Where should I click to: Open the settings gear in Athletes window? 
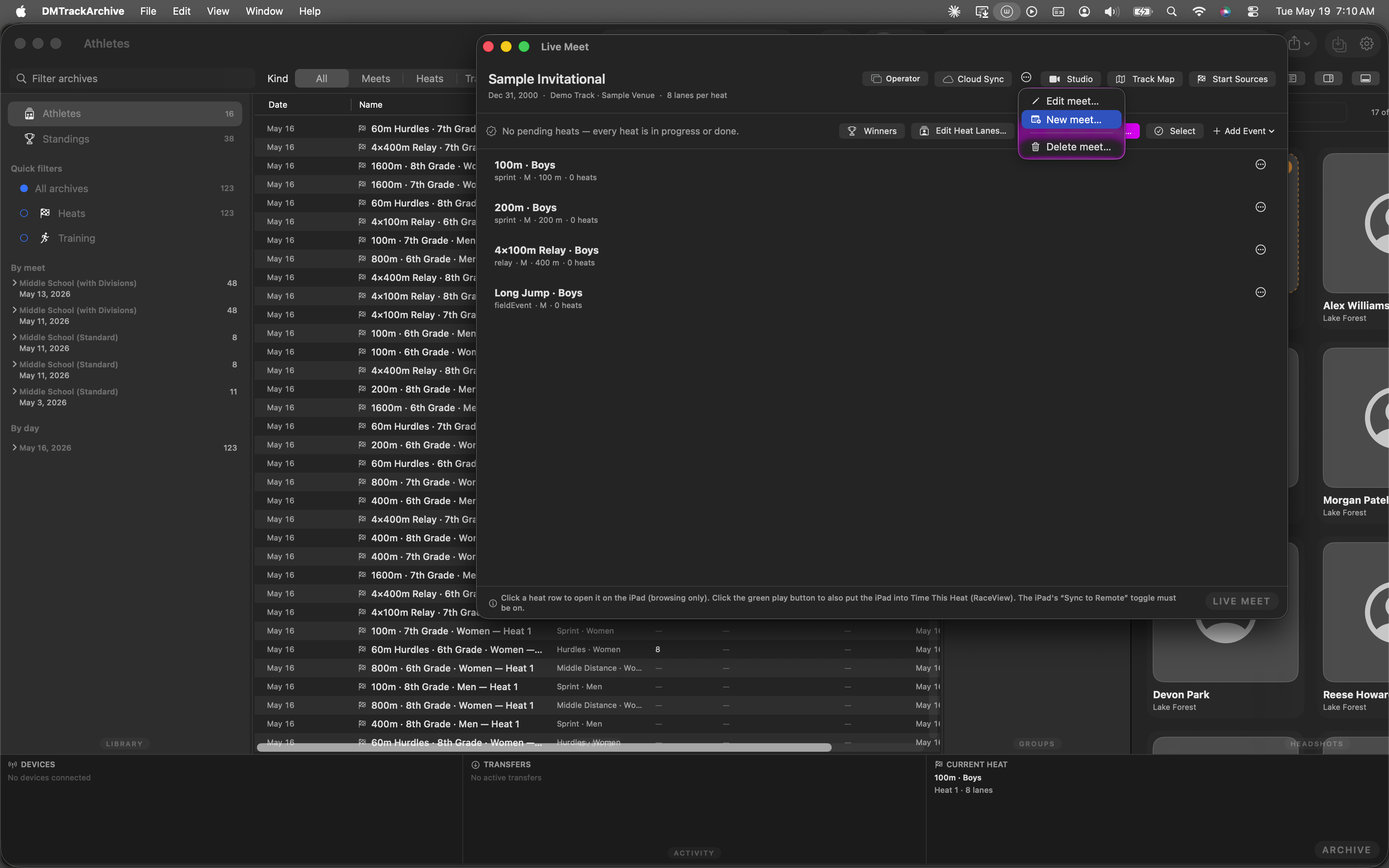point(1367,44)
